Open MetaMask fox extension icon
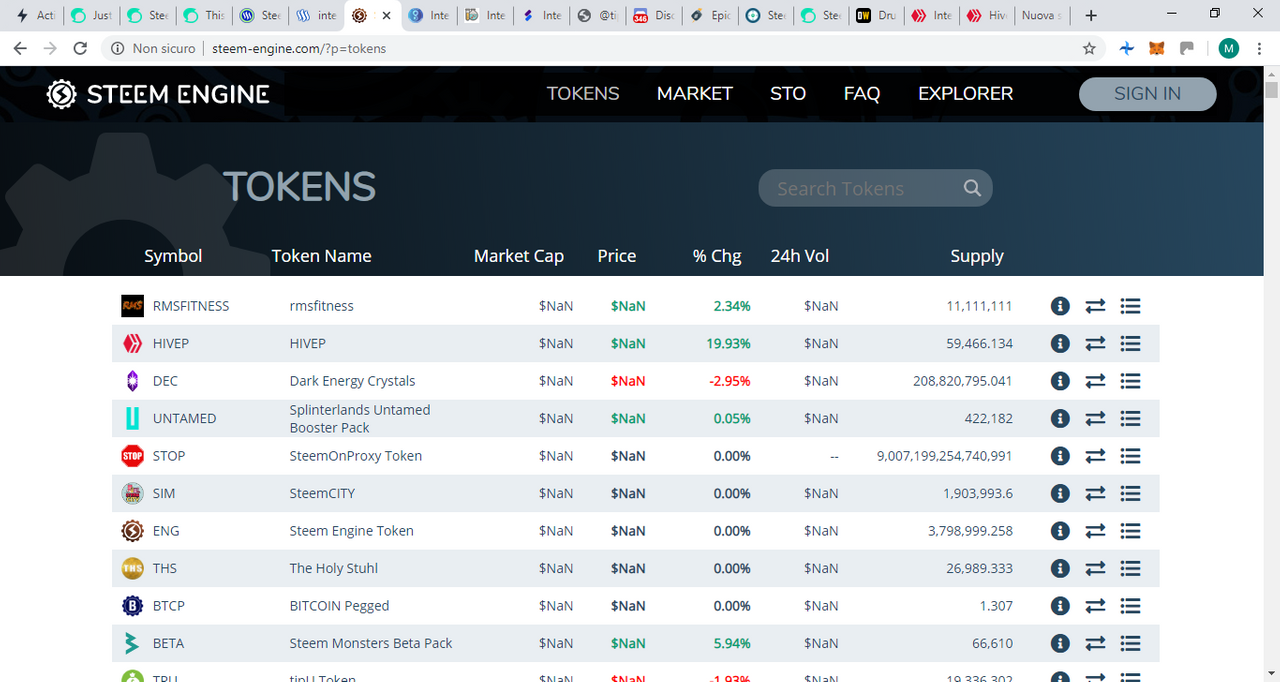 click(1157, 48)
